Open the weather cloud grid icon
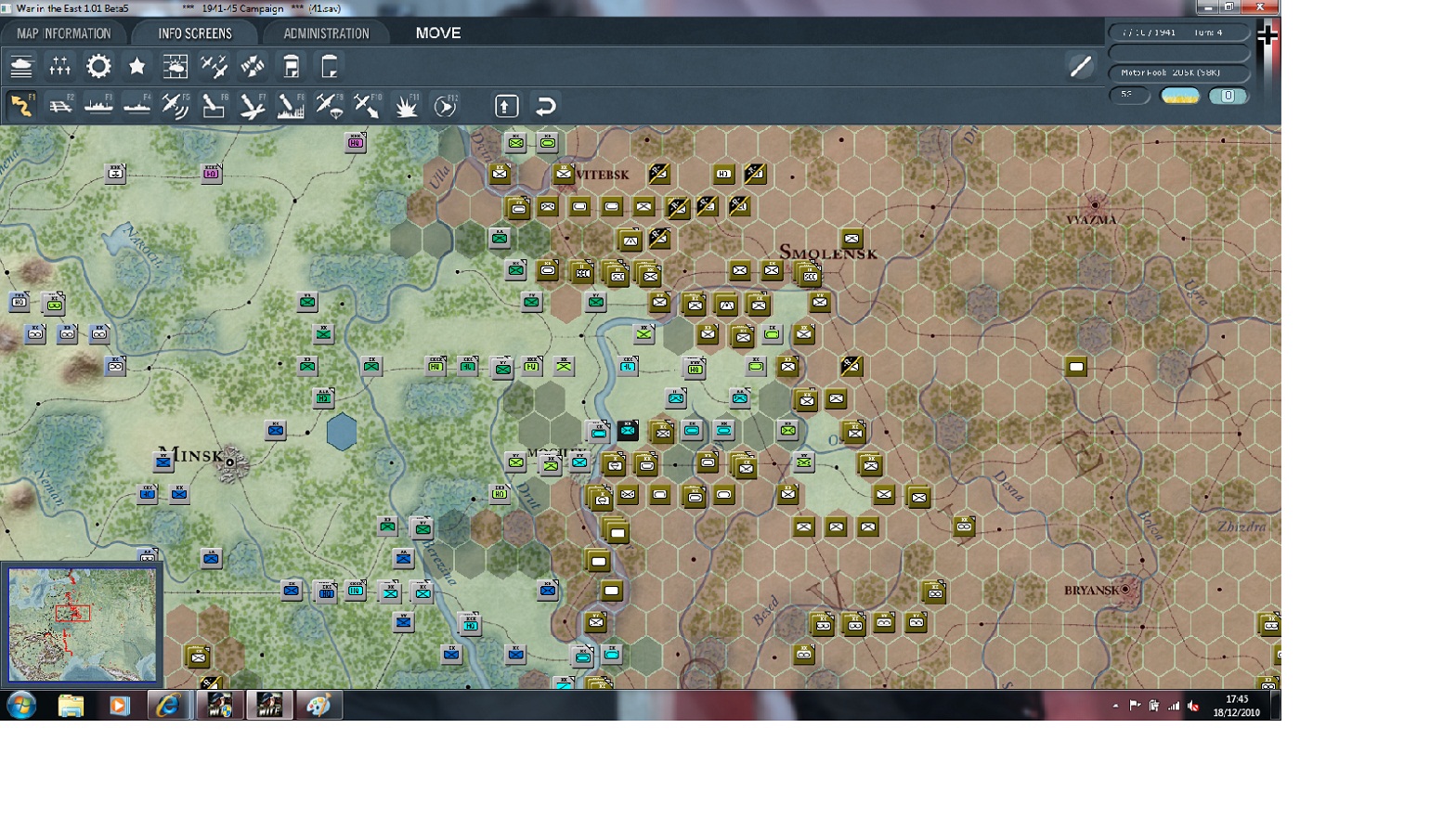Screen dimensions: 1456x819 (175, 67)
